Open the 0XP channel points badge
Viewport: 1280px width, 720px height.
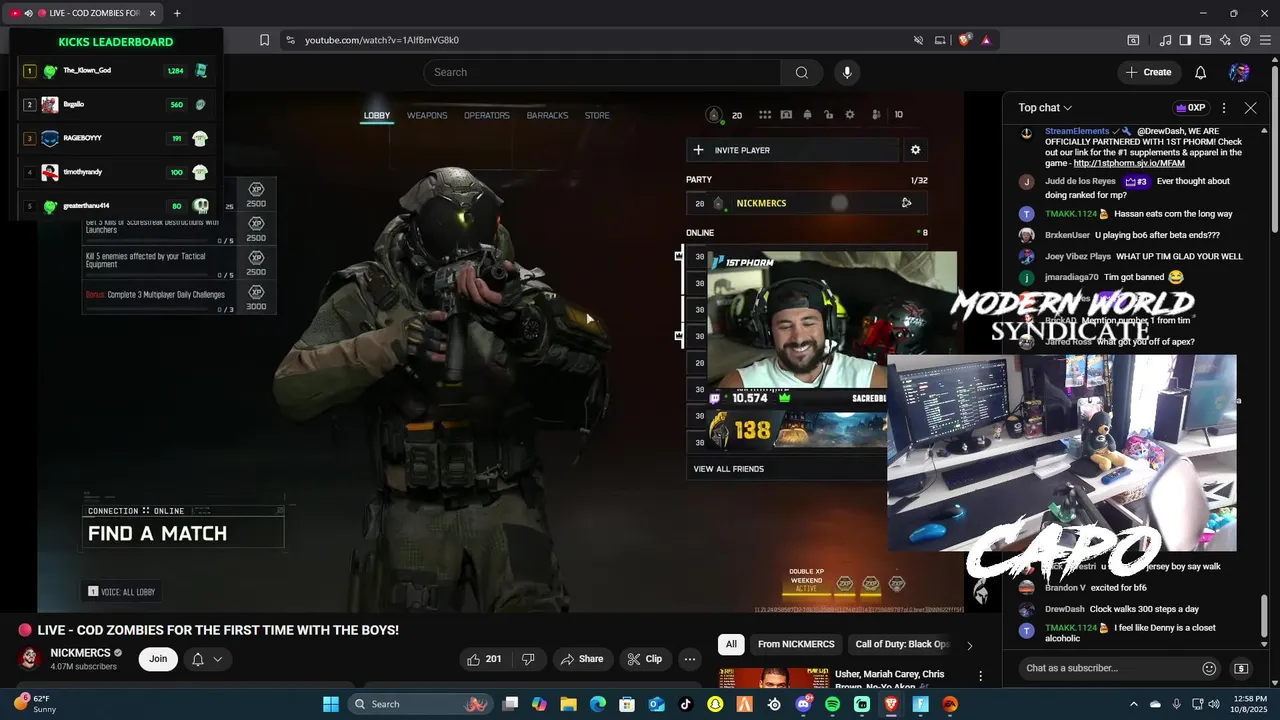pyautogui.click(x=1190, y=108)
